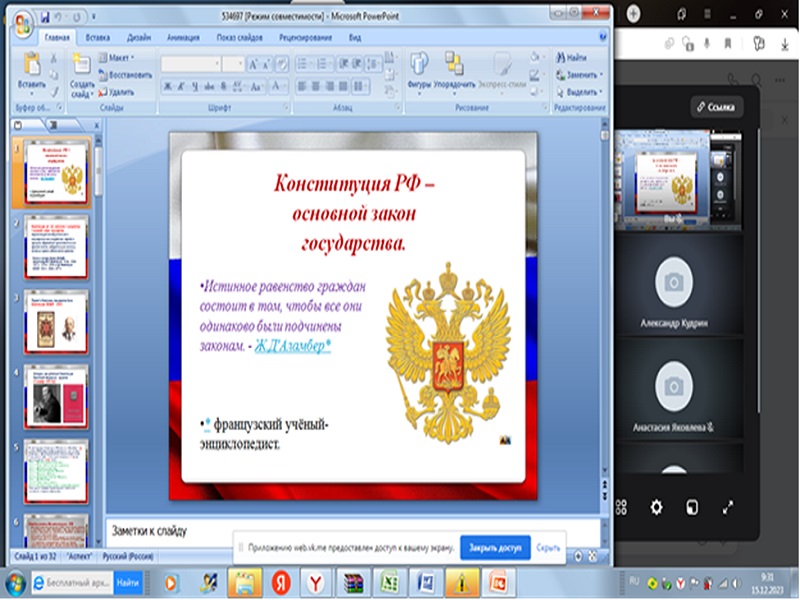Switch VK call participant grid layout
The image size is (800, 600).
click(621, 507)
